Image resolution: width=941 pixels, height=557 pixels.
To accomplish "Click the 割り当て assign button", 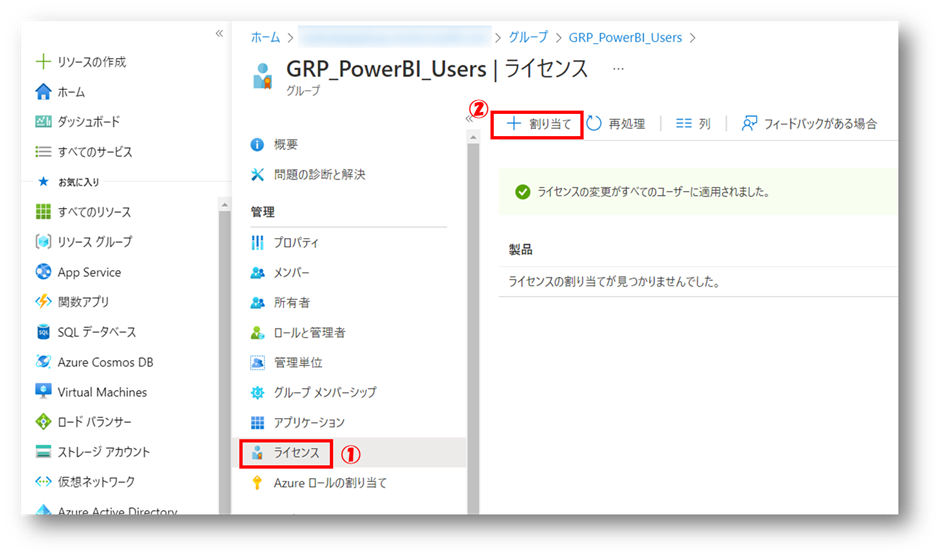I will [538, 124].
